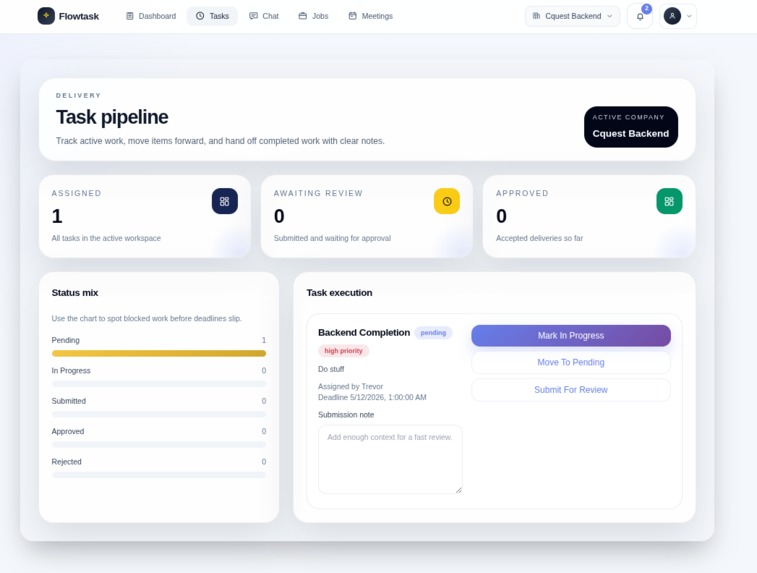757x573 pixels.
Task: Click the Rejected status bar
Action: (159, 475)
